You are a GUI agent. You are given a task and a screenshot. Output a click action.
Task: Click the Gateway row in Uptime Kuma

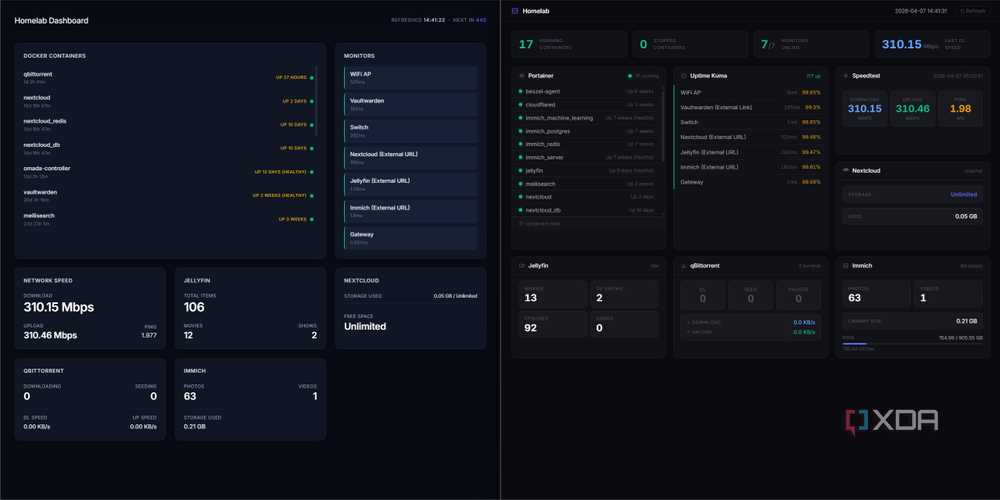tap(751, 182)
